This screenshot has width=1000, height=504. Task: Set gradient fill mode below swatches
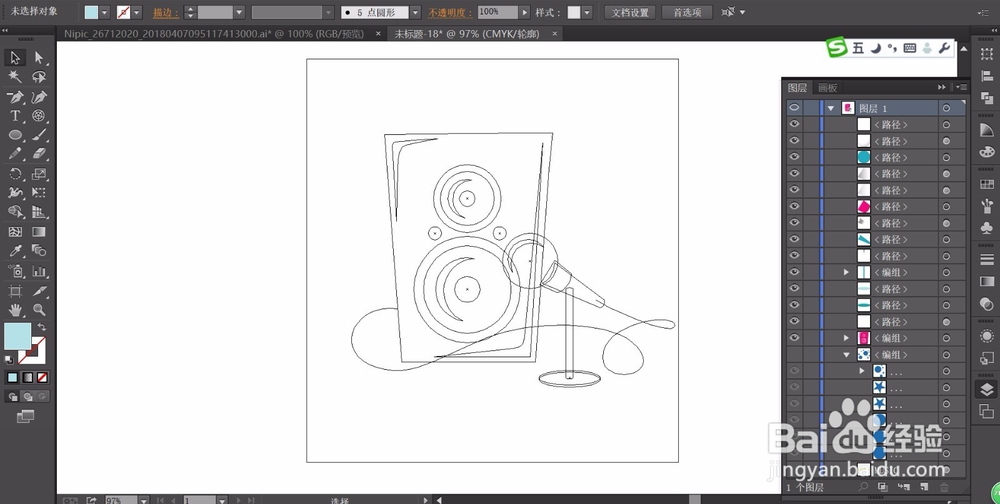[27, 378]
